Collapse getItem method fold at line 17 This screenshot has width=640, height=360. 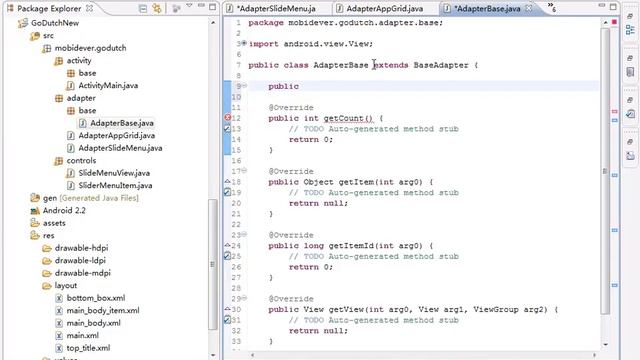coord(244,170)
